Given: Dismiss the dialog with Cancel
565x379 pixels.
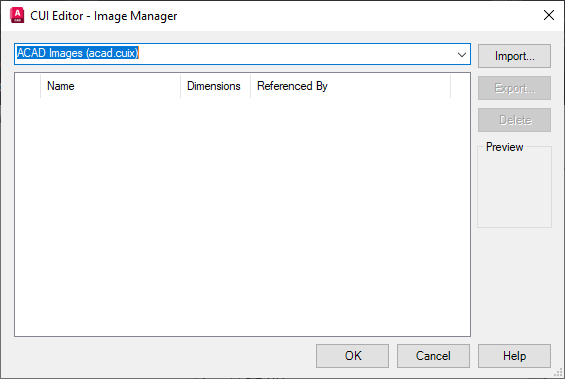Looking at the screenshot, I should pyautogui.click(x=433, y=356).
